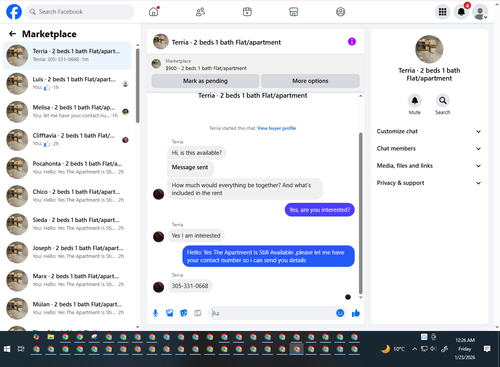The width and height of the screenshot is (500, 367).
Task: Click the chat messages scrollbar
Action: pyautogui.click(x=360, y=213)
